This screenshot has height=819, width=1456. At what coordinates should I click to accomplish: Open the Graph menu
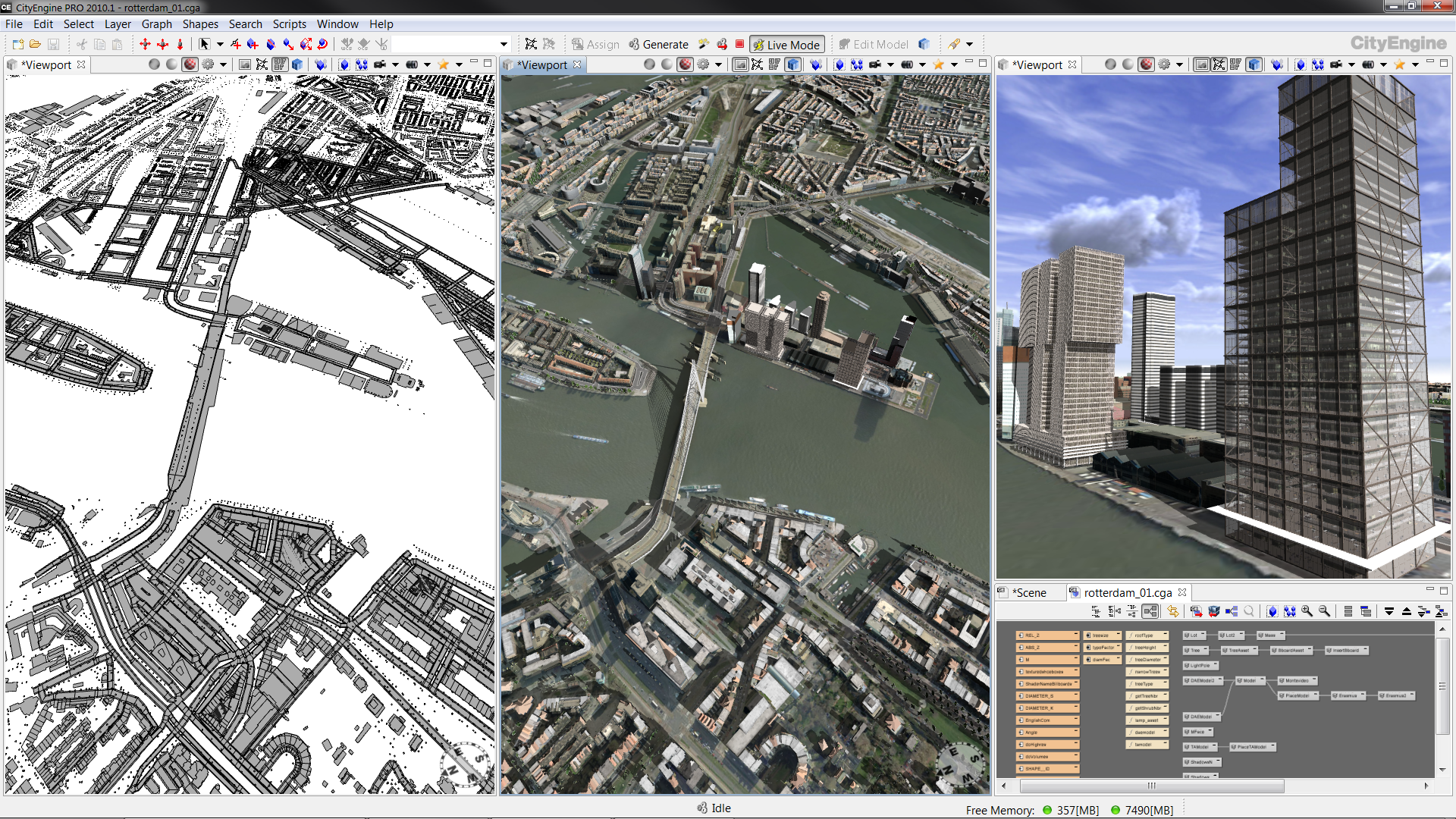click(156, 24)
